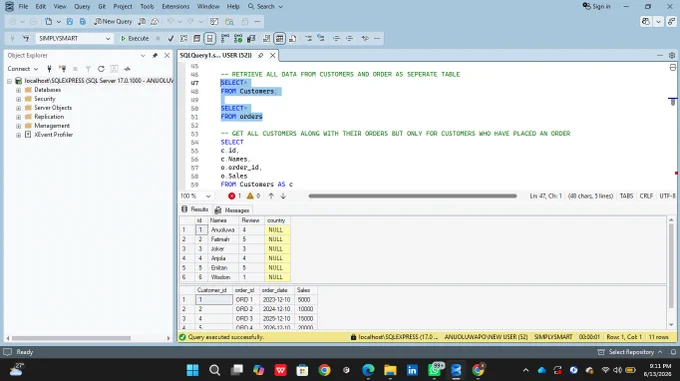
Task: Go to the previous issue arrow
Action: [271, 196]
